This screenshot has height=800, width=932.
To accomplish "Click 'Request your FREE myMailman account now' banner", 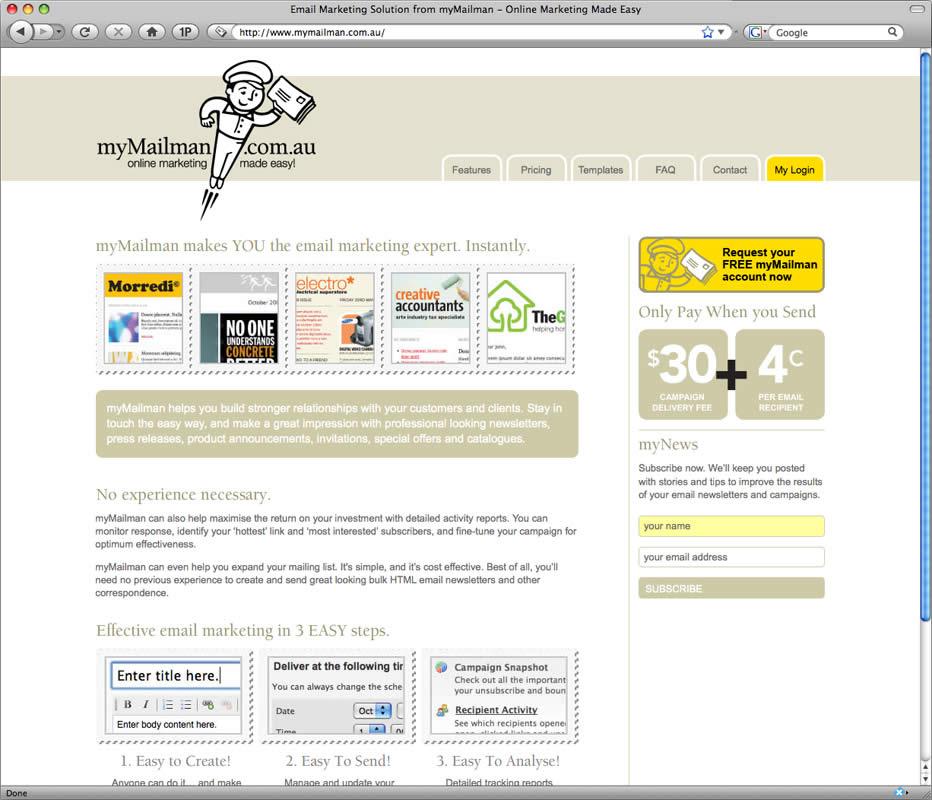I will (731, 264).
